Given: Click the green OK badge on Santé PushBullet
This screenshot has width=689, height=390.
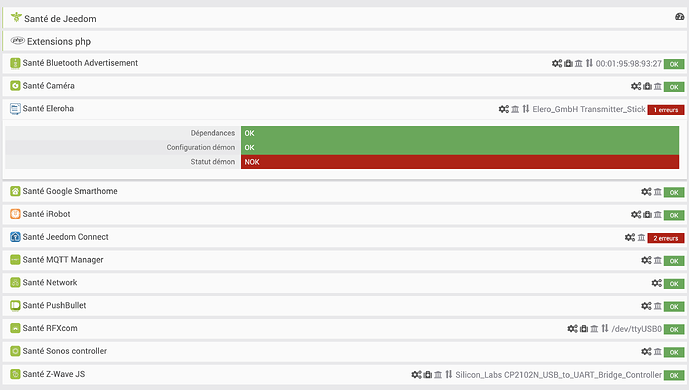Looking at the screenshot, I should click(x=674, y=307).
